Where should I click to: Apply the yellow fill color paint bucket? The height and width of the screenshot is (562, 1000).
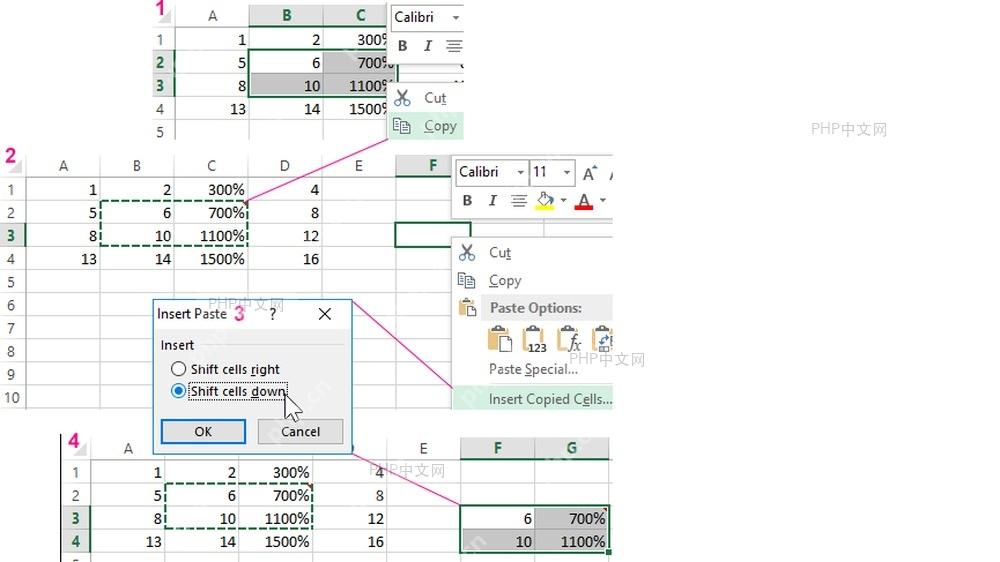[x=545, y=201]
